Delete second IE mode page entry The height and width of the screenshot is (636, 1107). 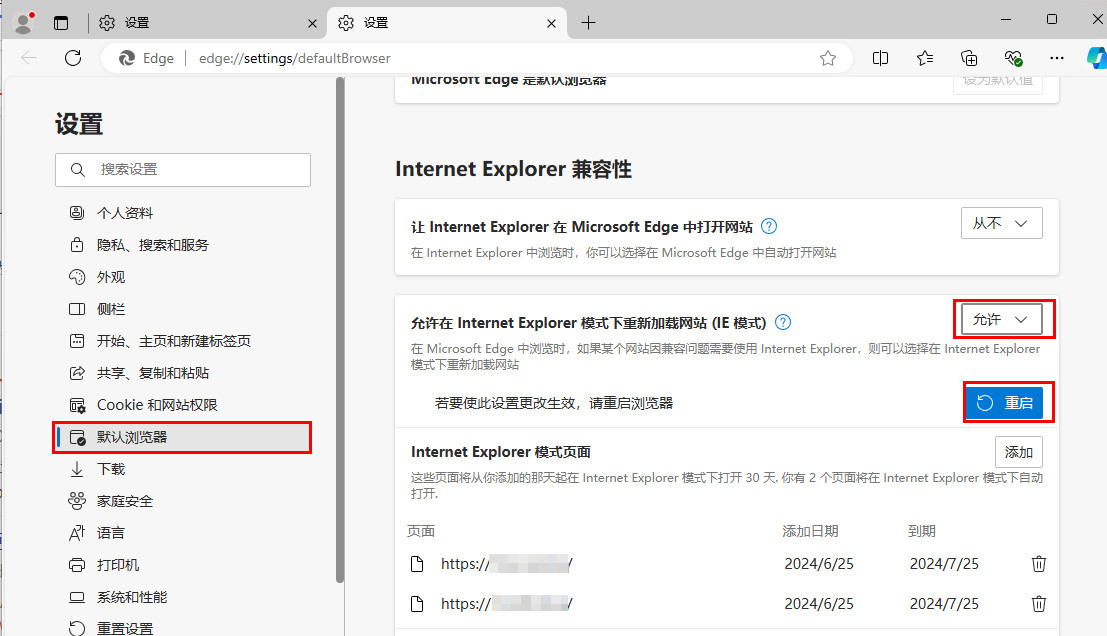[1039, 604]
